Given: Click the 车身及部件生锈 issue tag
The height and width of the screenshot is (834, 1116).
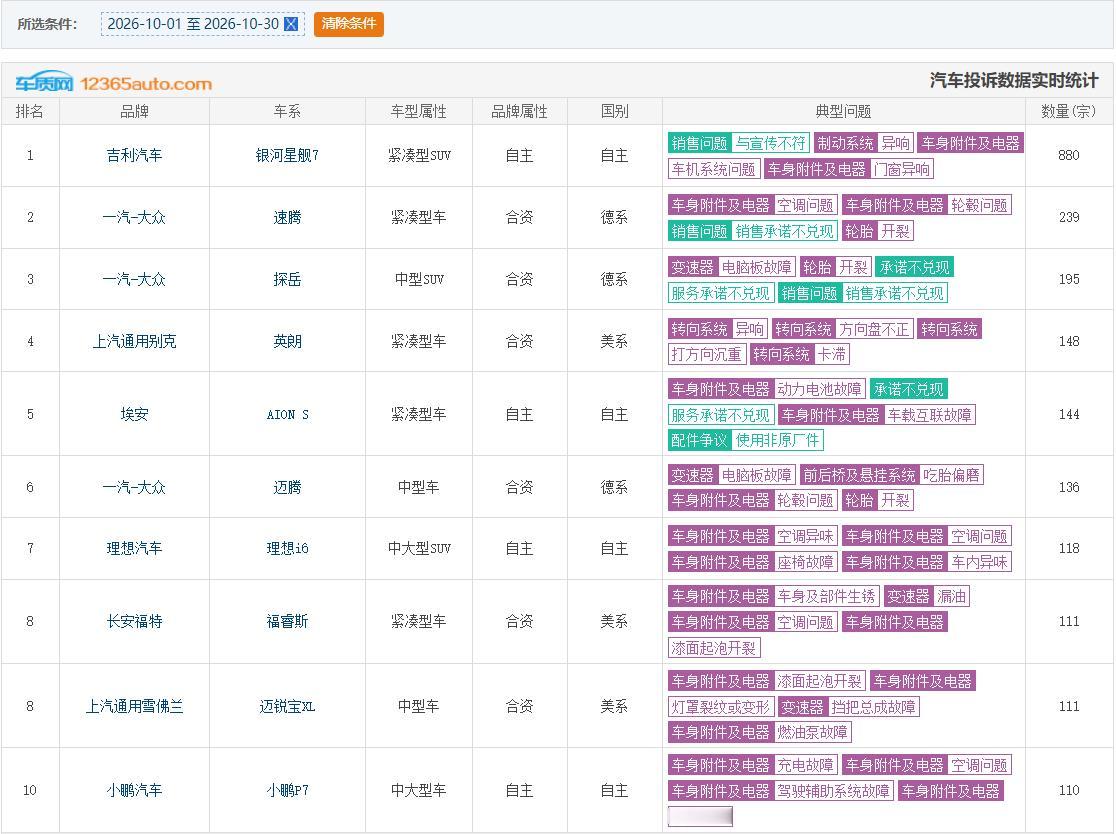Looking at the screenshot, I should [x=826, y=596].
